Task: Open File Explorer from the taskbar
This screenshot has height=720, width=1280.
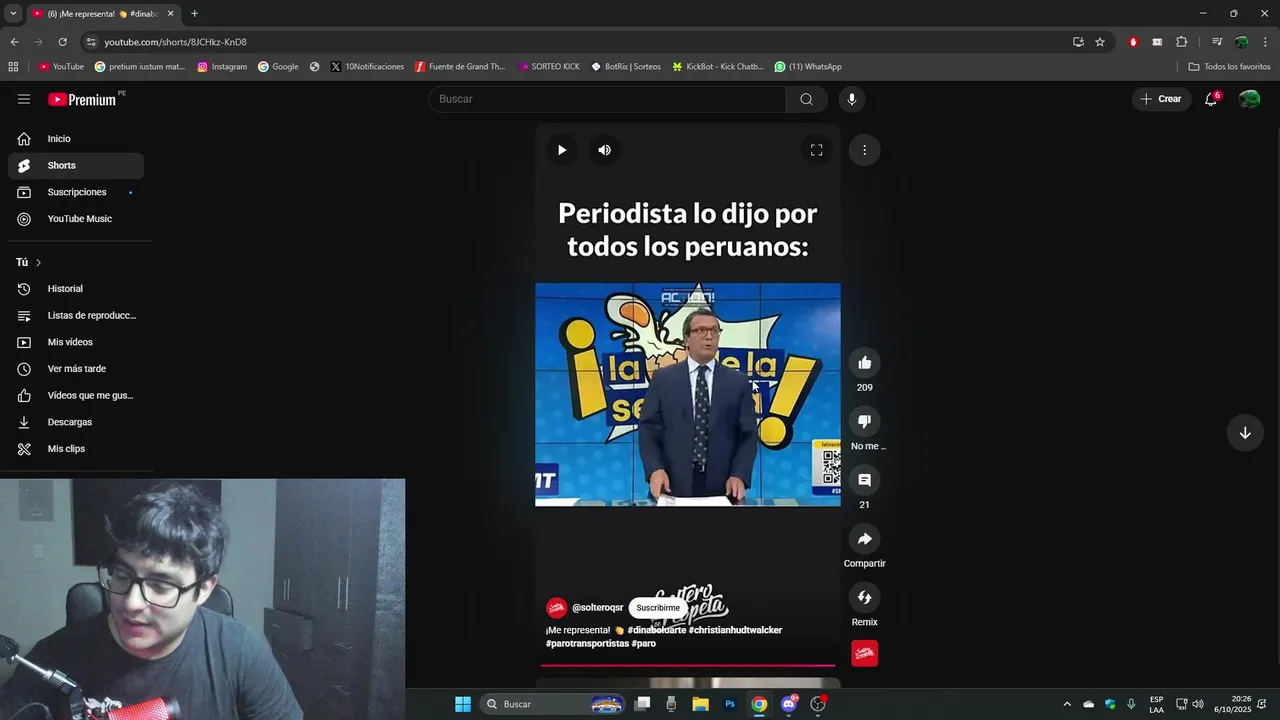Action: (701, 704)
